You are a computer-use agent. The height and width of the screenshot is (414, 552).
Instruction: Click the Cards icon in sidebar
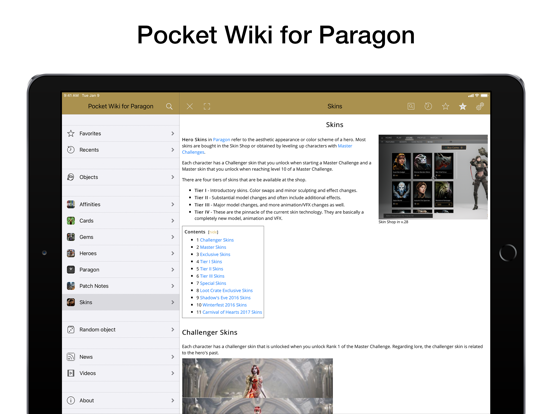coord(71,221)
